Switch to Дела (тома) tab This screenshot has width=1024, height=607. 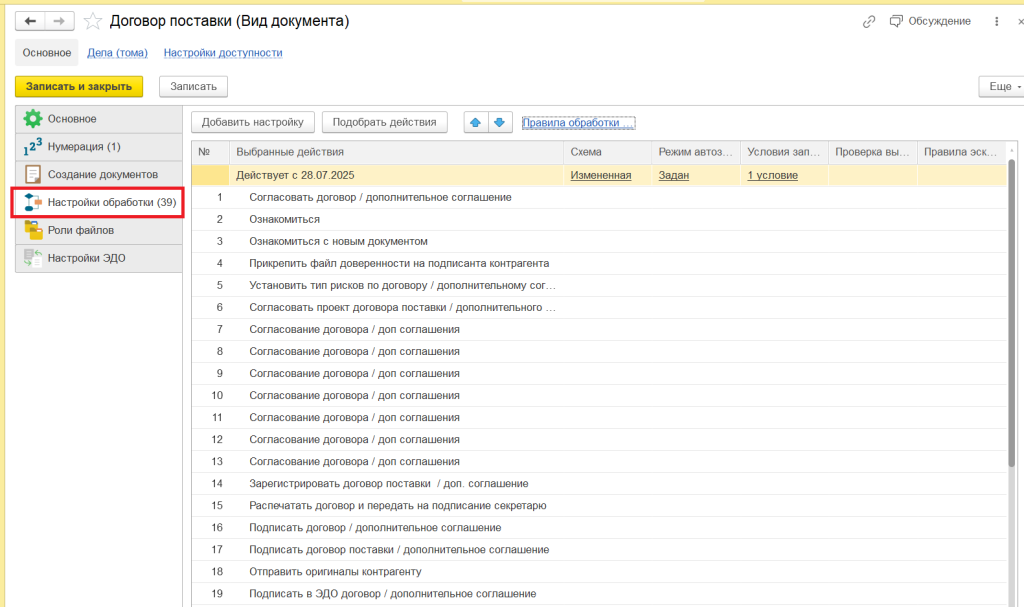pos(117,53)
